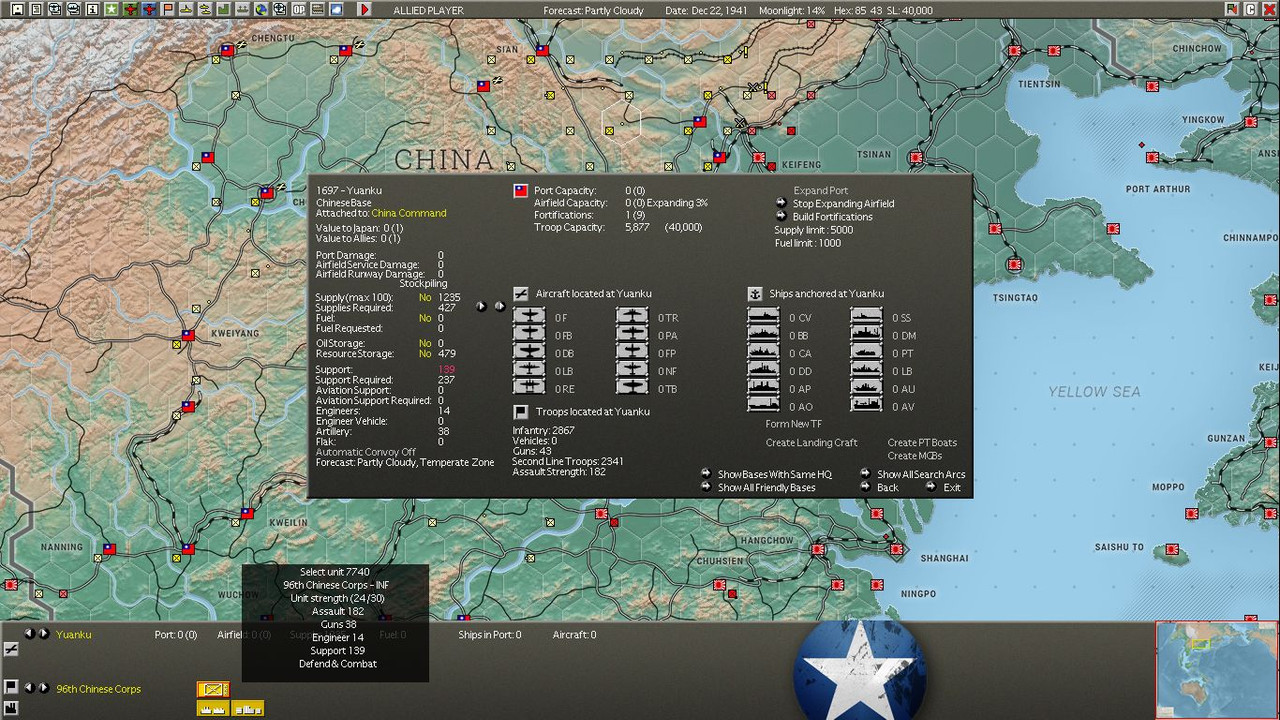Open the 'OP' toolbar icon
Viewport: 1280px width, 720px height.
pos(298,9)
